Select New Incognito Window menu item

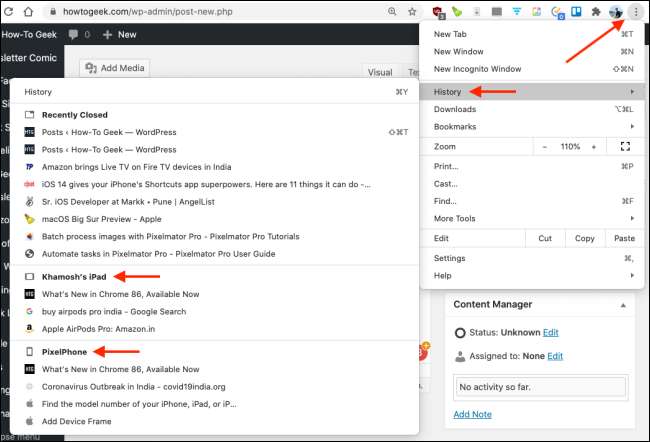click(x=477, y=69)
